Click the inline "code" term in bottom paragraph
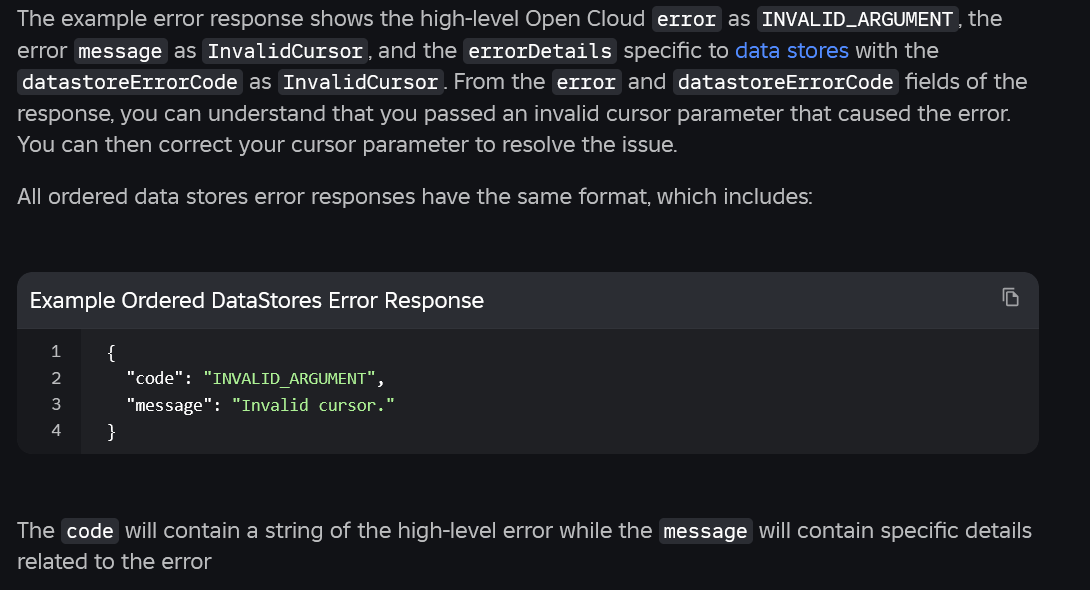This screenshot has height=590, width=1090. click(90, 531)
